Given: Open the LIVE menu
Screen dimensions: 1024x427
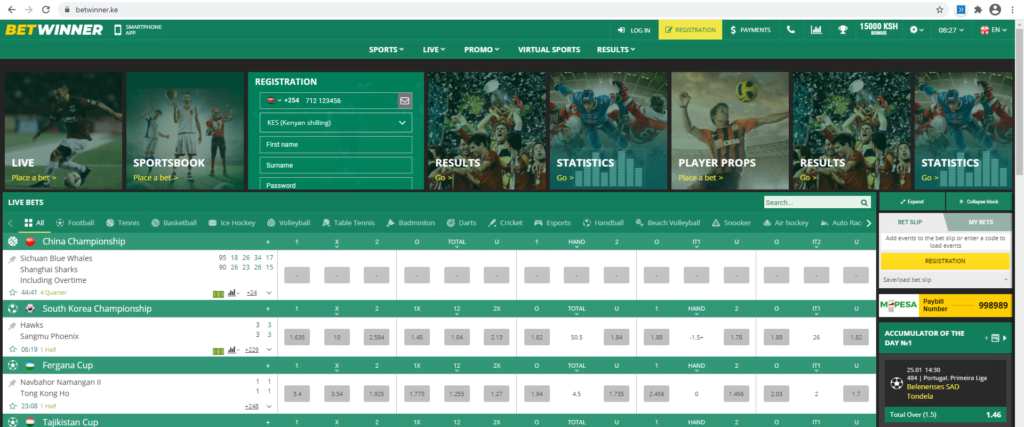Looking at the screenshot, I should (434, 50).
